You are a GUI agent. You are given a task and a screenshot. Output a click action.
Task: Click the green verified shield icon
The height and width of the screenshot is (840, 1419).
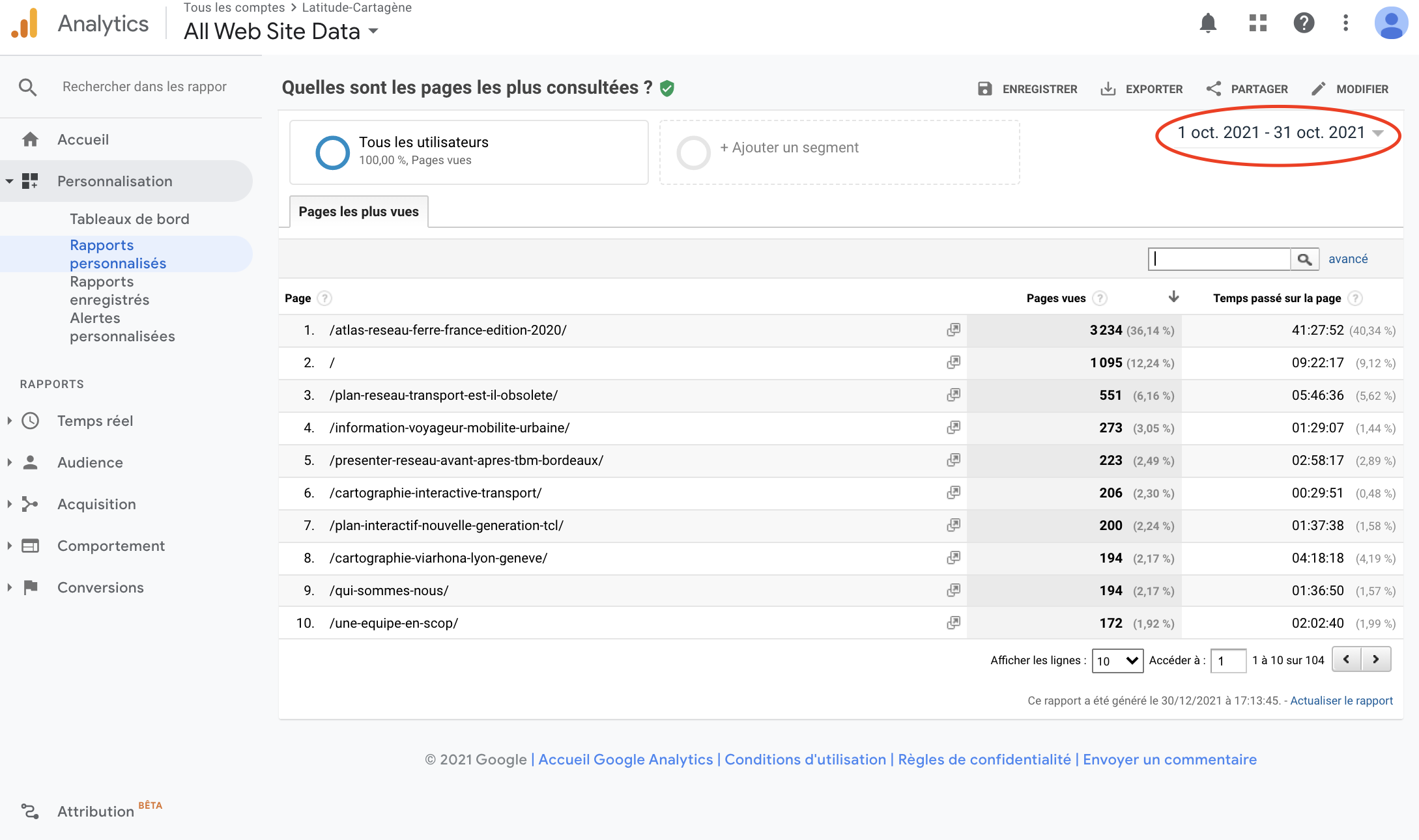tap(667, 89)
